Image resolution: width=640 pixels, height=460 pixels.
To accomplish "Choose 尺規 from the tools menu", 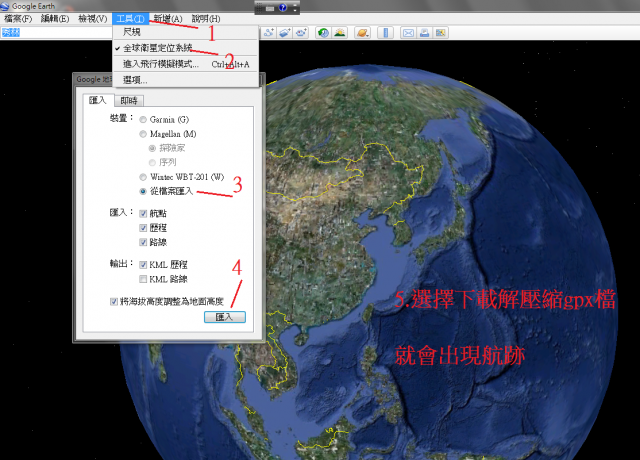I will pos(186,32).
